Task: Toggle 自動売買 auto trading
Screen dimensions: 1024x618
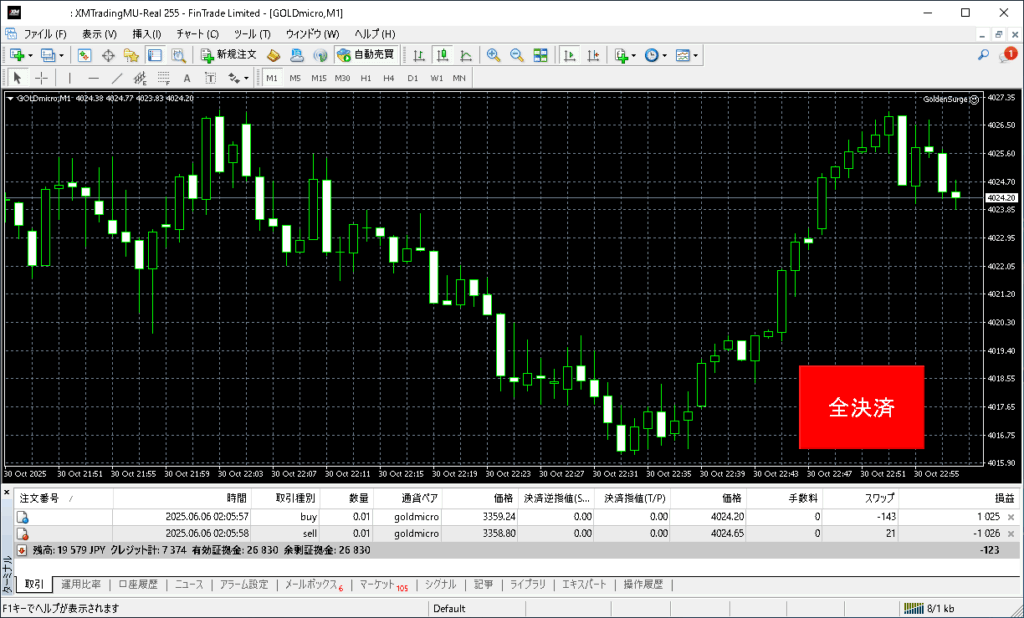Action: [366, 55]
